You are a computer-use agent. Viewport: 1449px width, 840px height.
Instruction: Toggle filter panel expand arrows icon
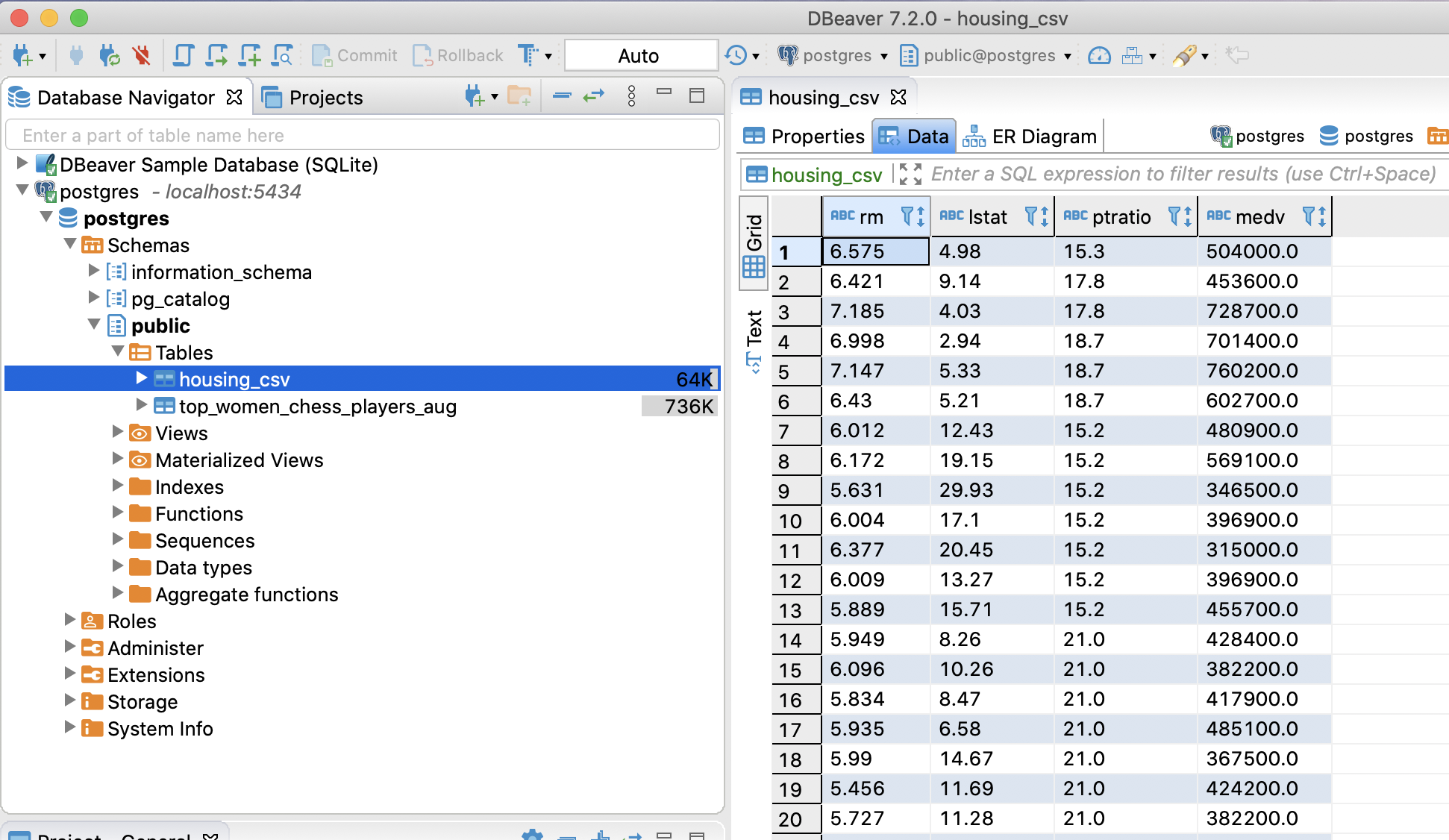click(x=910, y=175)
